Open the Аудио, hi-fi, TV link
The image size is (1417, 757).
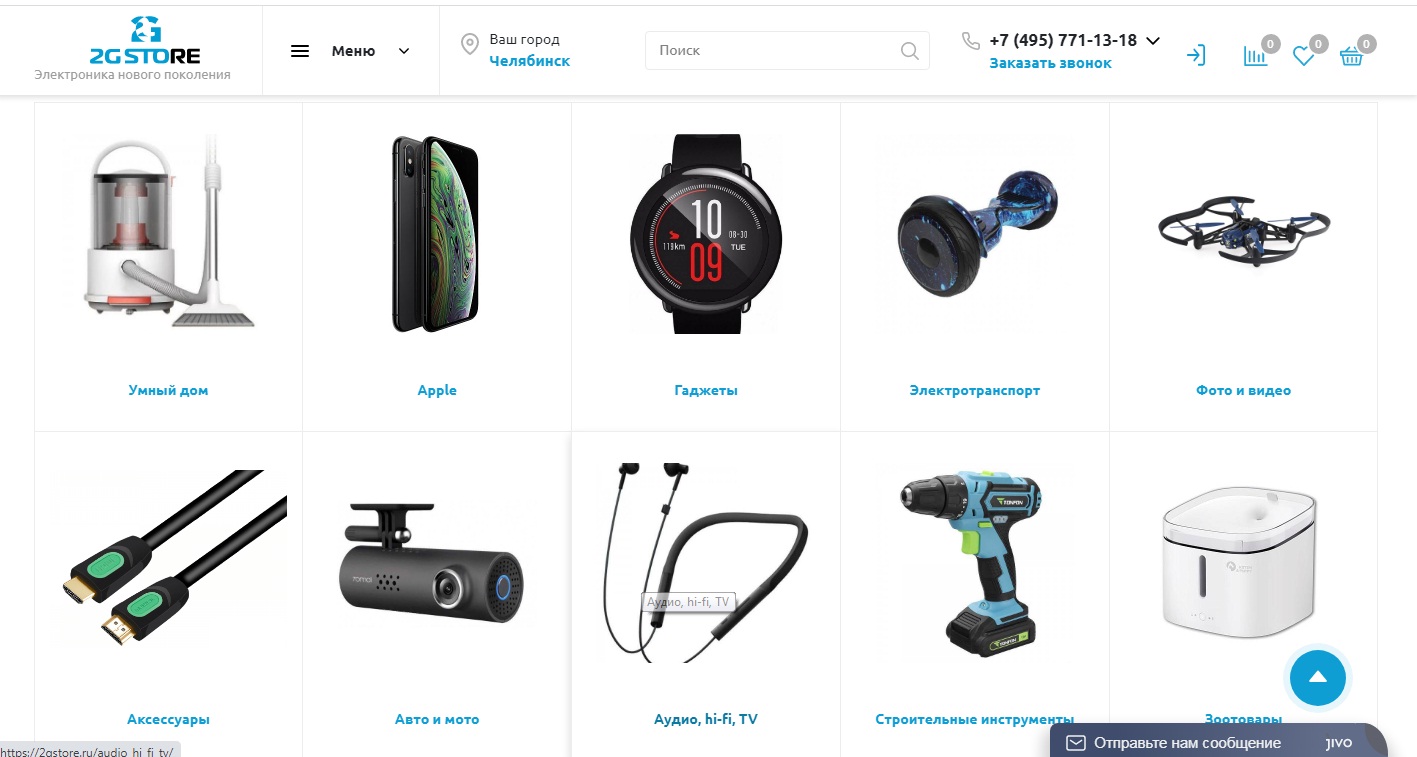(x=705, y=719)
